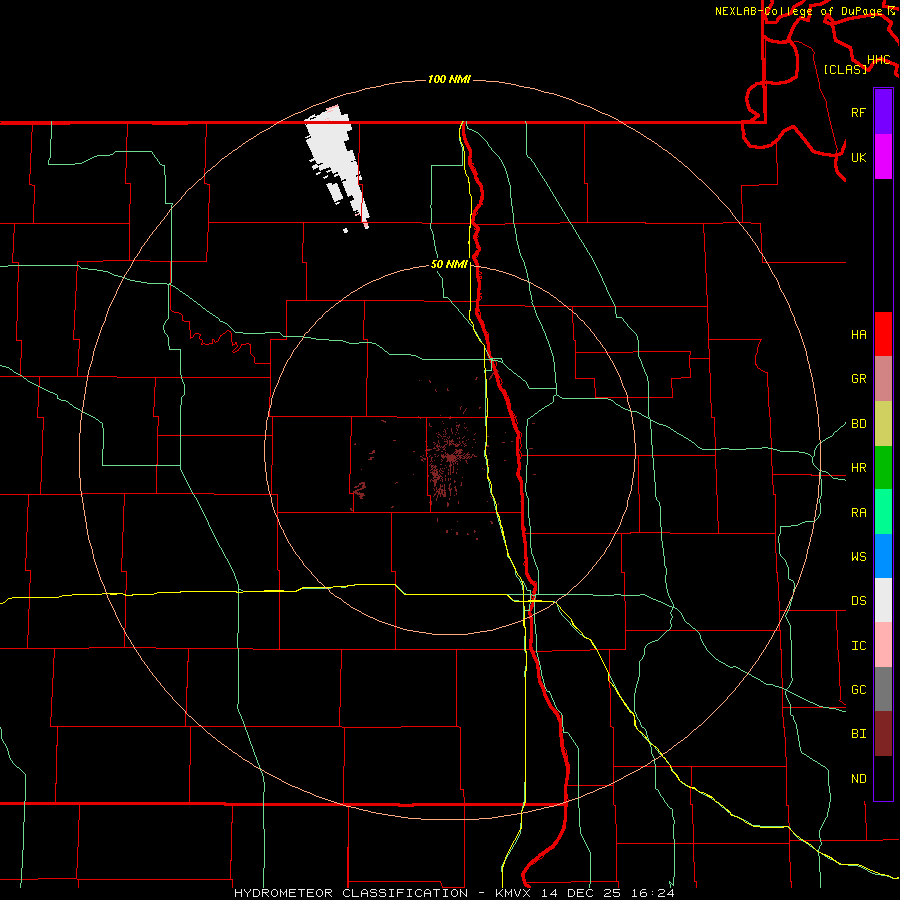Click the 'GC' legend label

(x=858, y=690)
